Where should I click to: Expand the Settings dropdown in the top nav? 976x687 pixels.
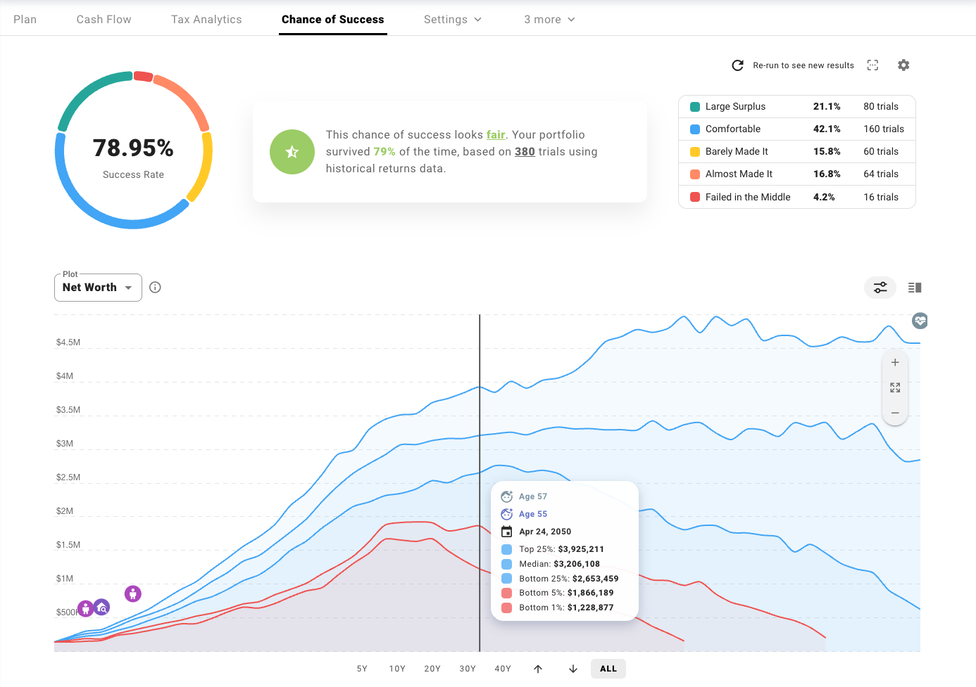click(x=452, y=19)
